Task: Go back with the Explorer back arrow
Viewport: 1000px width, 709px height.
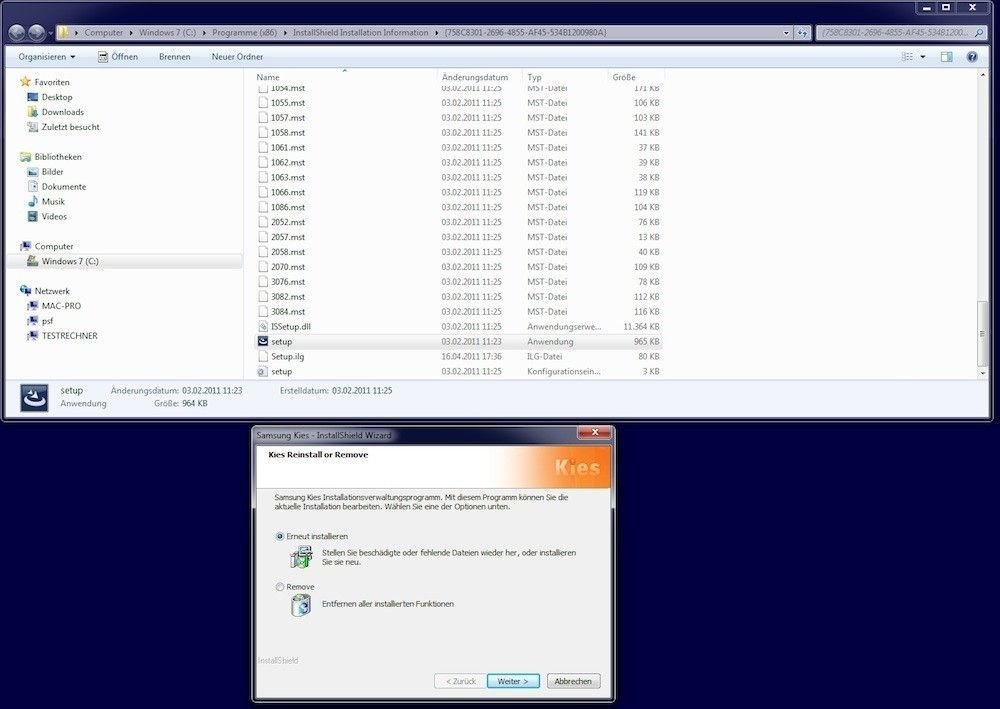Action: 17,32
